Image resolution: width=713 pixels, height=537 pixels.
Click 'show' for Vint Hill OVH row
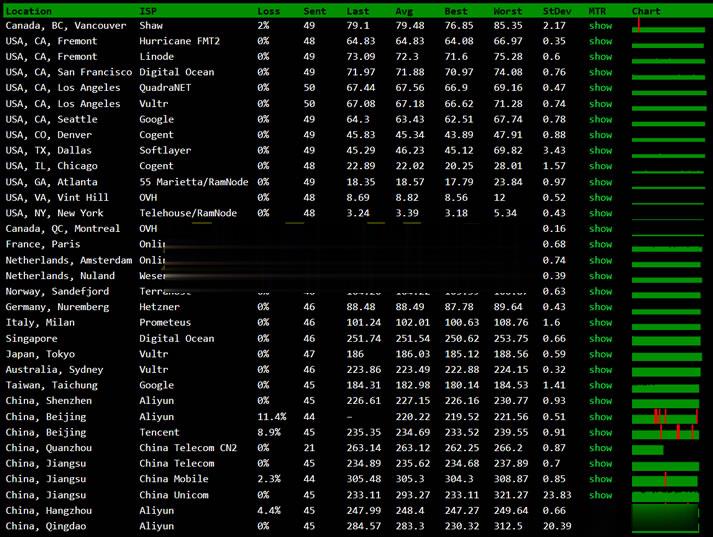click(600, 198)
